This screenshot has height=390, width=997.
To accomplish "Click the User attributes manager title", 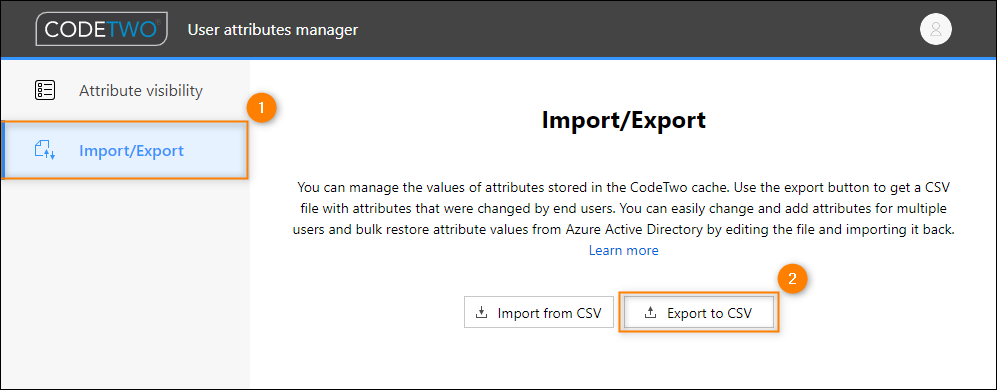I will [x=273, y=29].
